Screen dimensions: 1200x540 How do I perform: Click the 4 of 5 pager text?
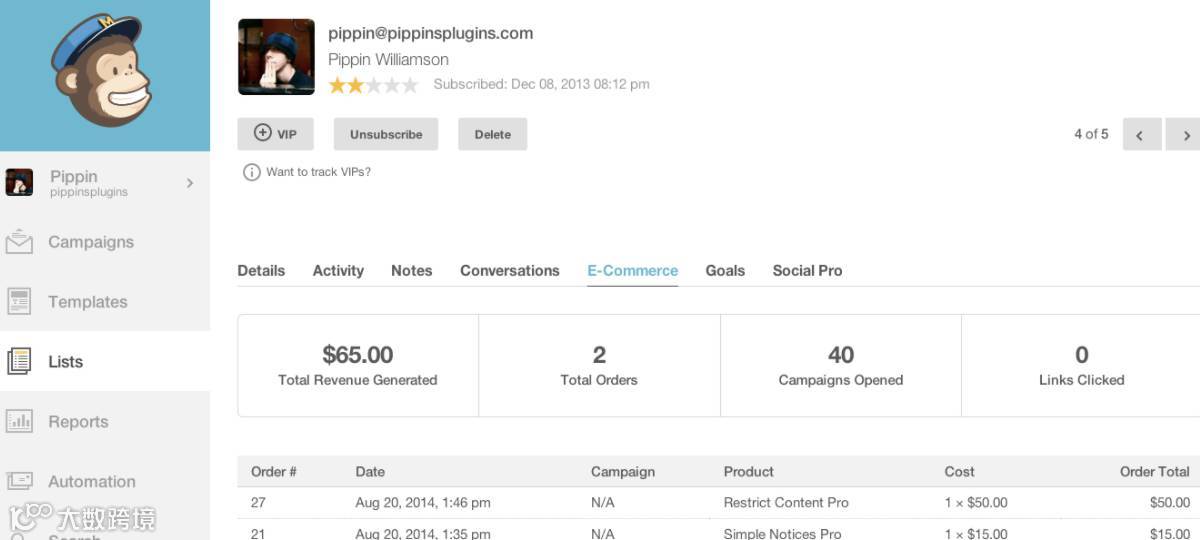click(1091, 133)
